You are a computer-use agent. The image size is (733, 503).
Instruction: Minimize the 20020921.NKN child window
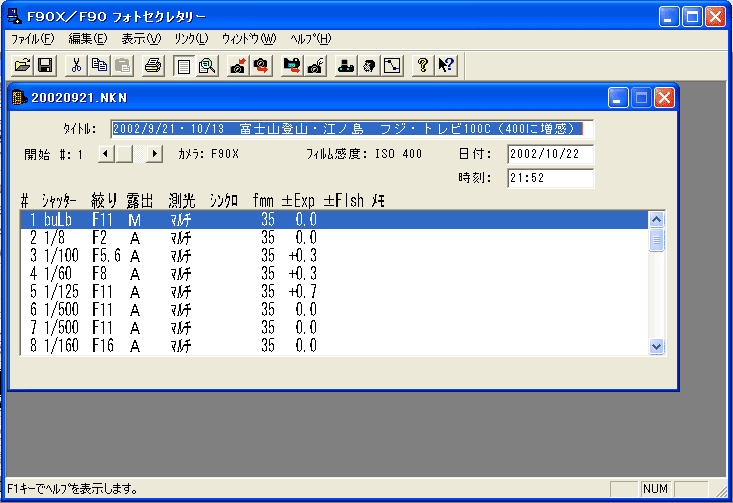pos(618,98)
